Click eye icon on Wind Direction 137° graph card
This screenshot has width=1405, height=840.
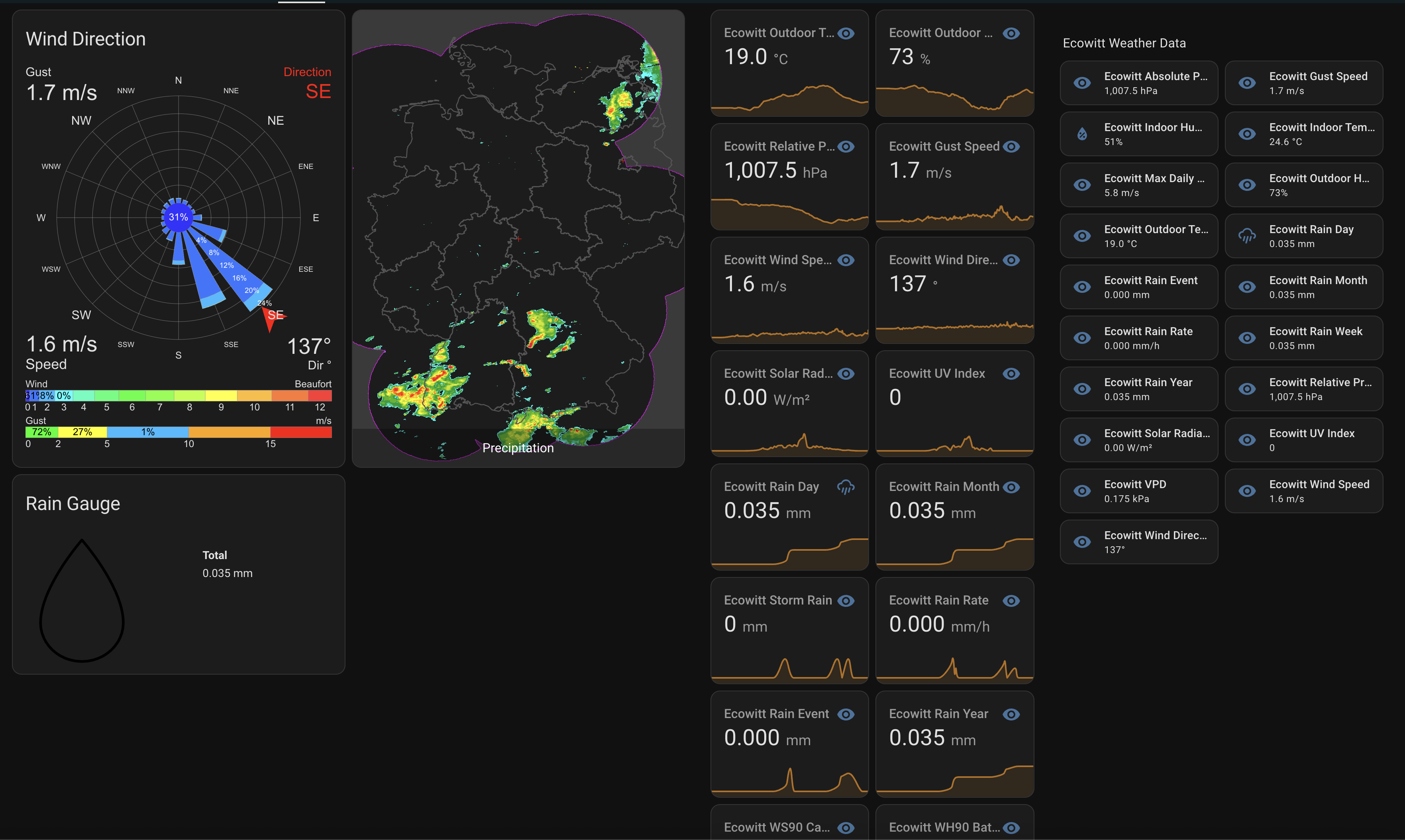click(1011, 260)
